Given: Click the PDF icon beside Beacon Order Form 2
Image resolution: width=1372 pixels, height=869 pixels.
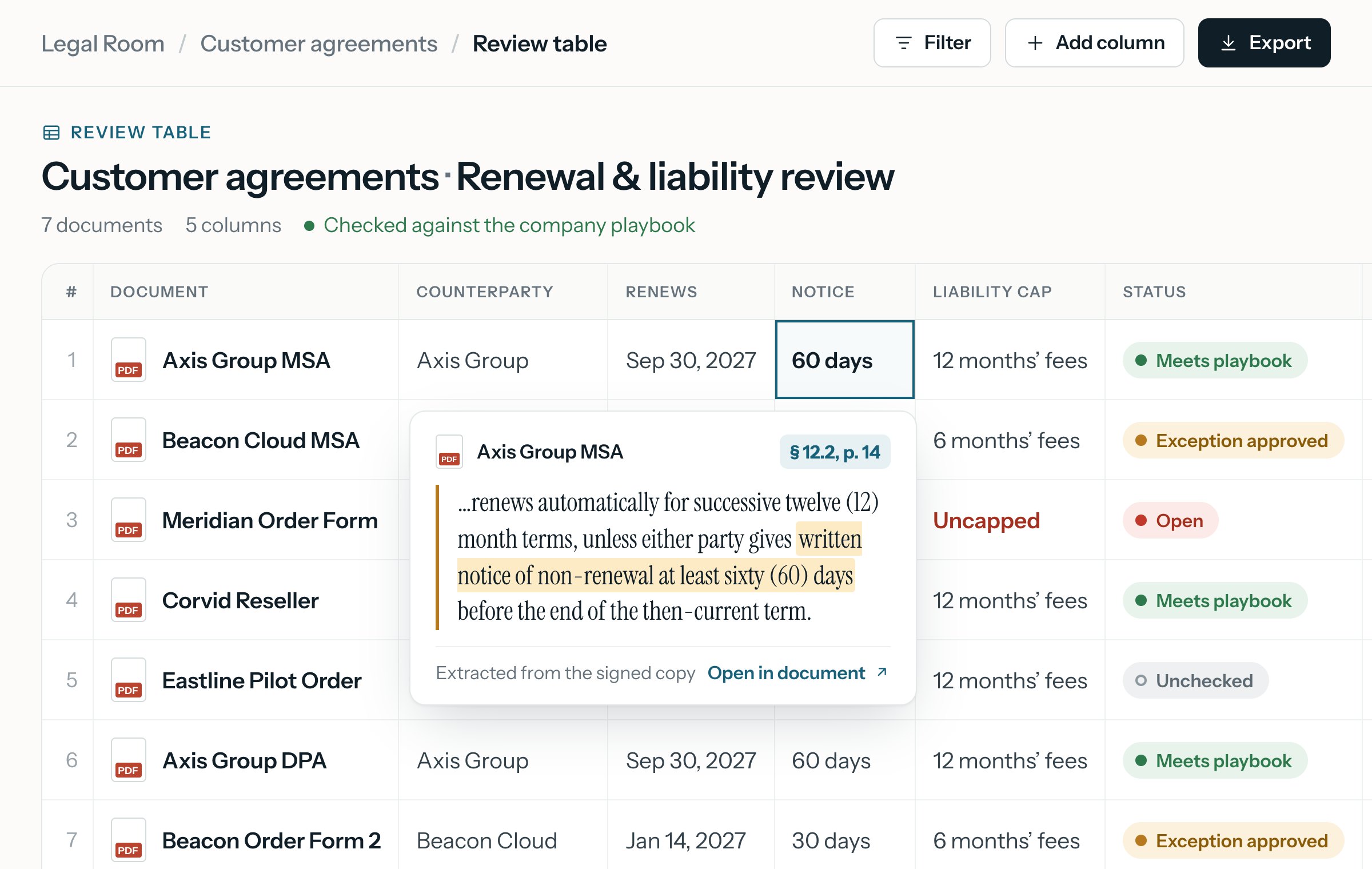Looking at the screenshot, I should coord(128,840).
